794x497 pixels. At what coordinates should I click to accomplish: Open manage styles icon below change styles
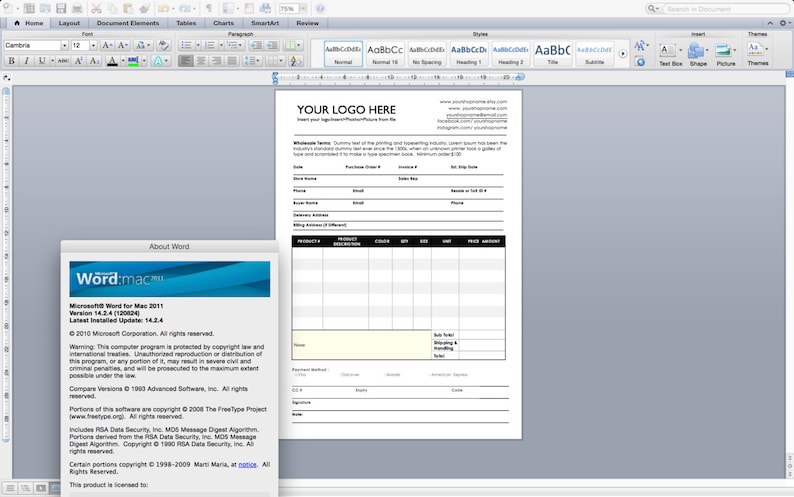[x=640, y=62]
